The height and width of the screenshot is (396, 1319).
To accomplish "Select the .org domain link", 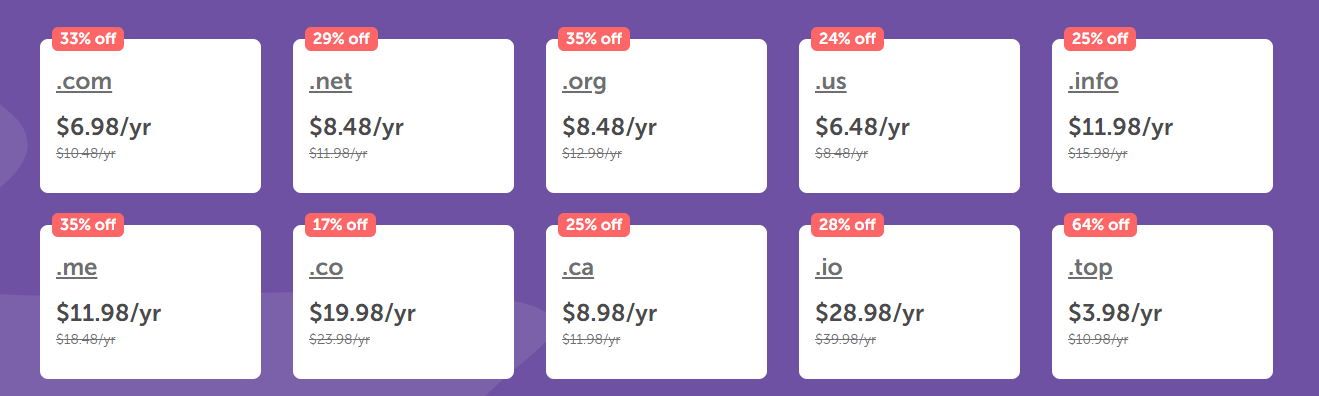I will [x=584, y=82].
